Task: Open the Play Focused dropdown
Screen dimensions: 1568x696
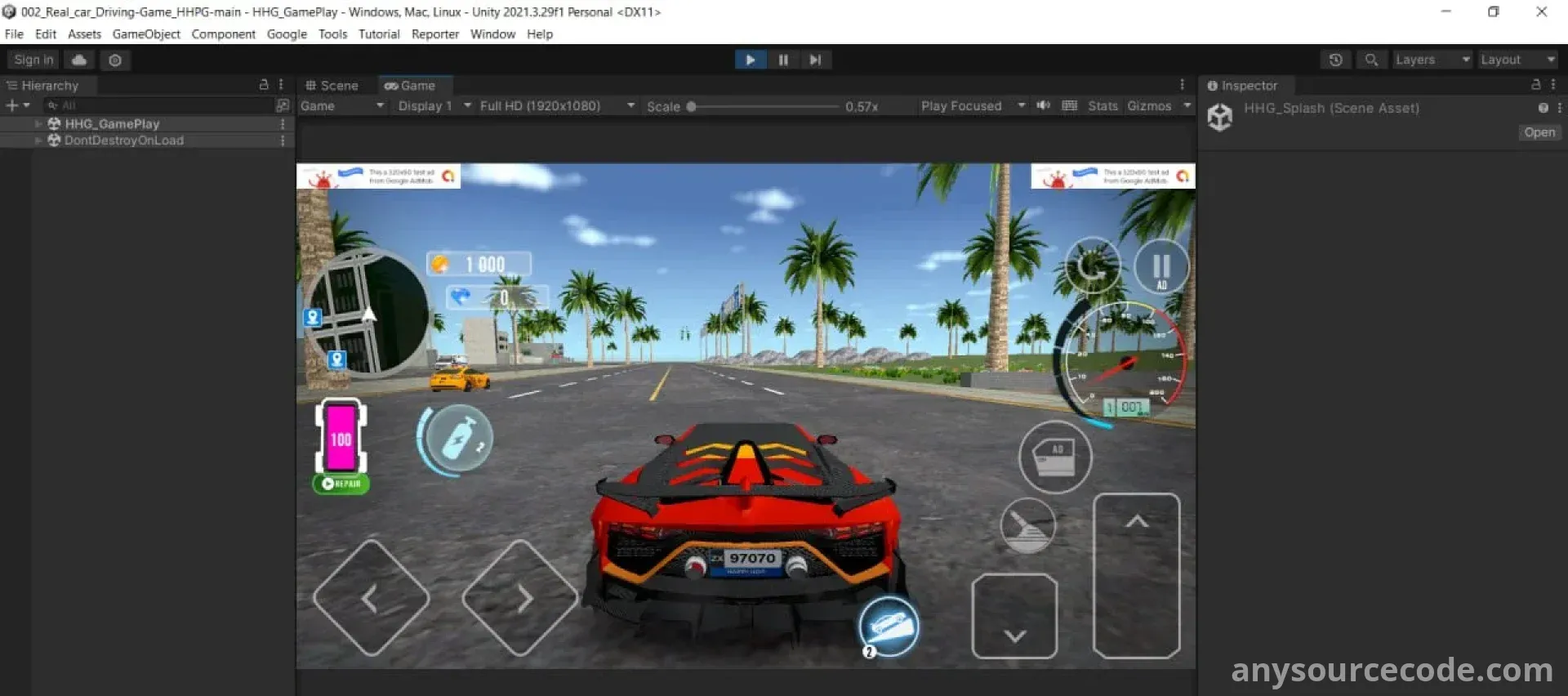Action: (x=972, y=106)
